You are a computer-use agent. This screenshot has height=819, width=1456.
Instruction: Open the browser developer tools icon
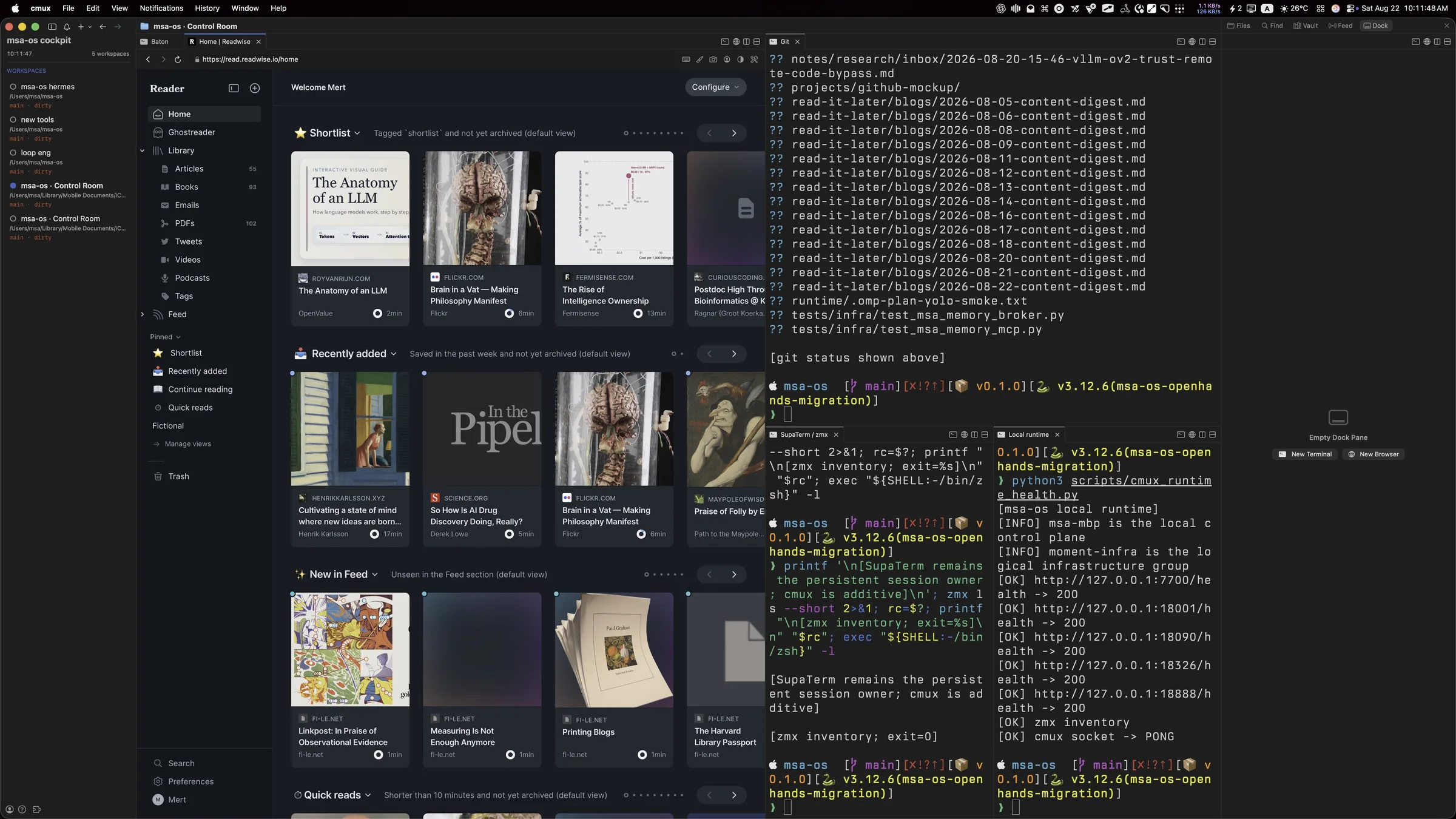coord(754,59)
